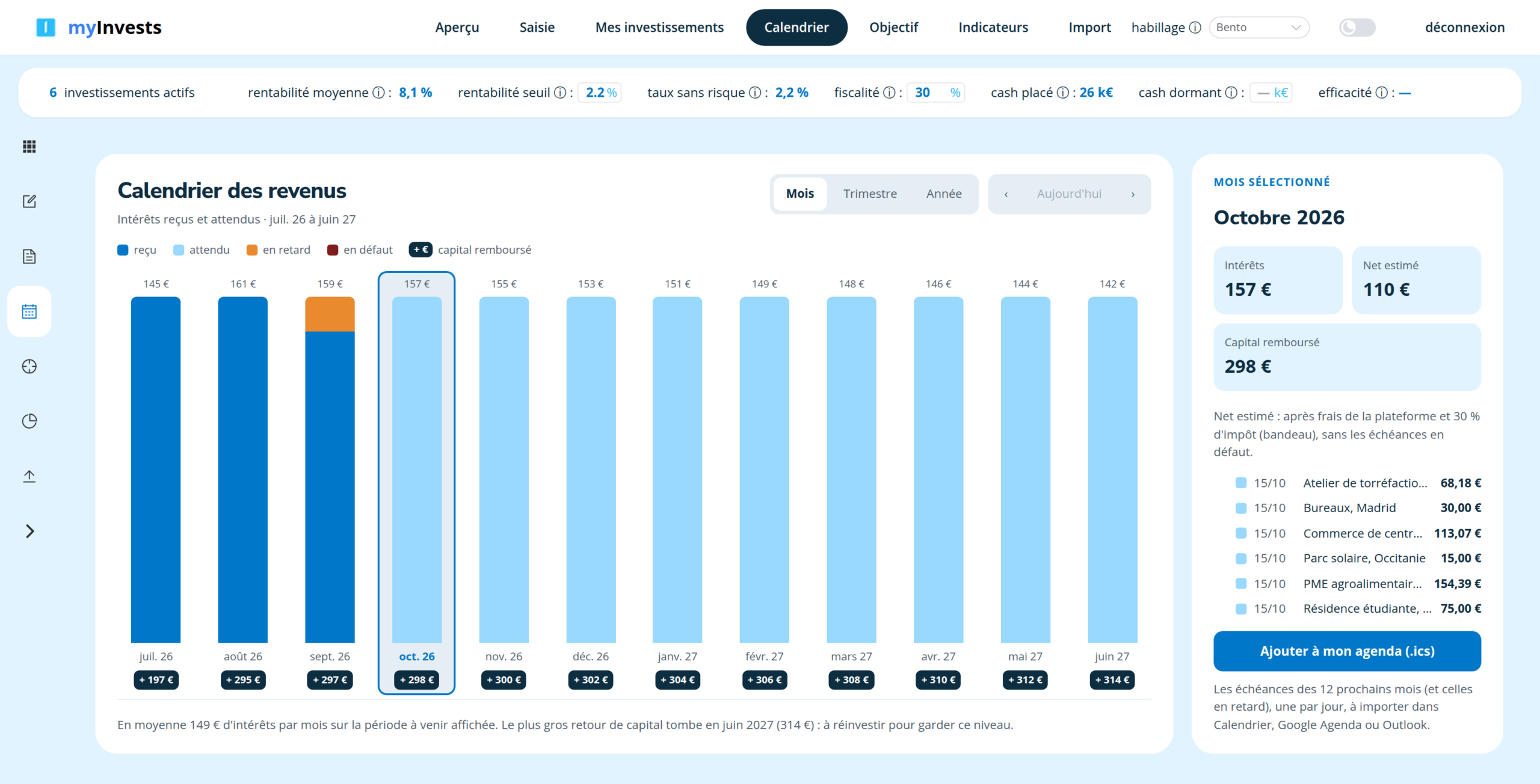Click the dark red en défaut legend swatch
Viewport: 1540px width, 784px height.
333,250
